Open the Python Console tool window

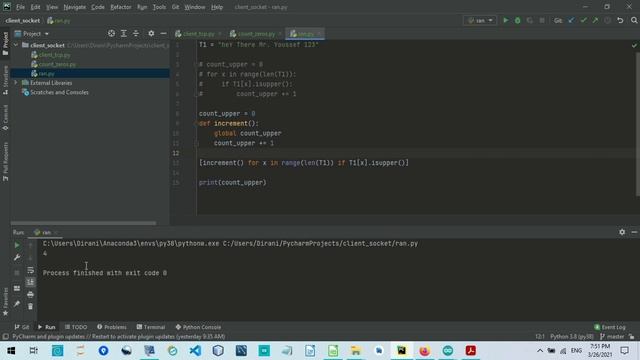coord(198,327)
